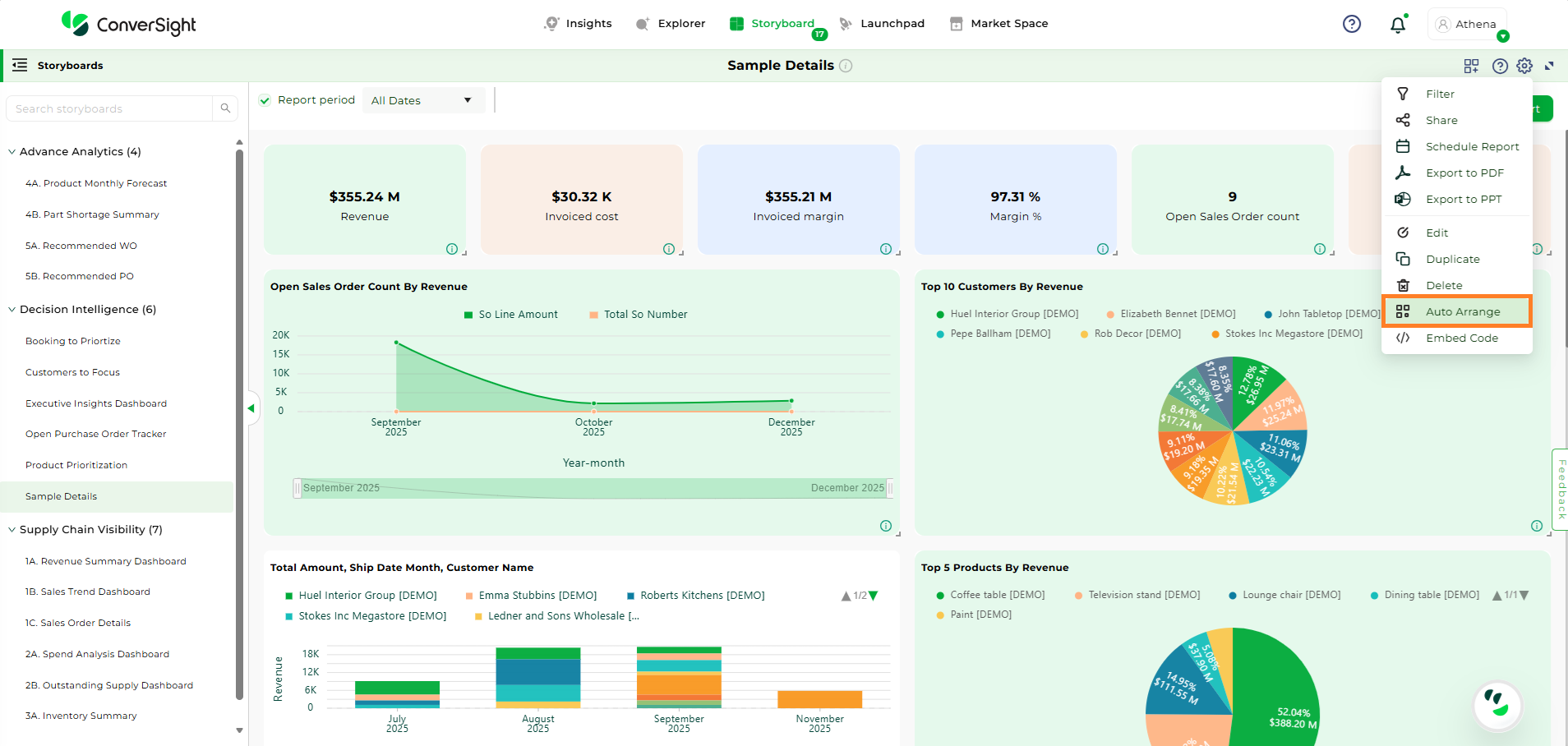The width and height of the screenshot is (1568, 746).
Task: Toggle So Line Amount legend series
Action: point(510,315)
